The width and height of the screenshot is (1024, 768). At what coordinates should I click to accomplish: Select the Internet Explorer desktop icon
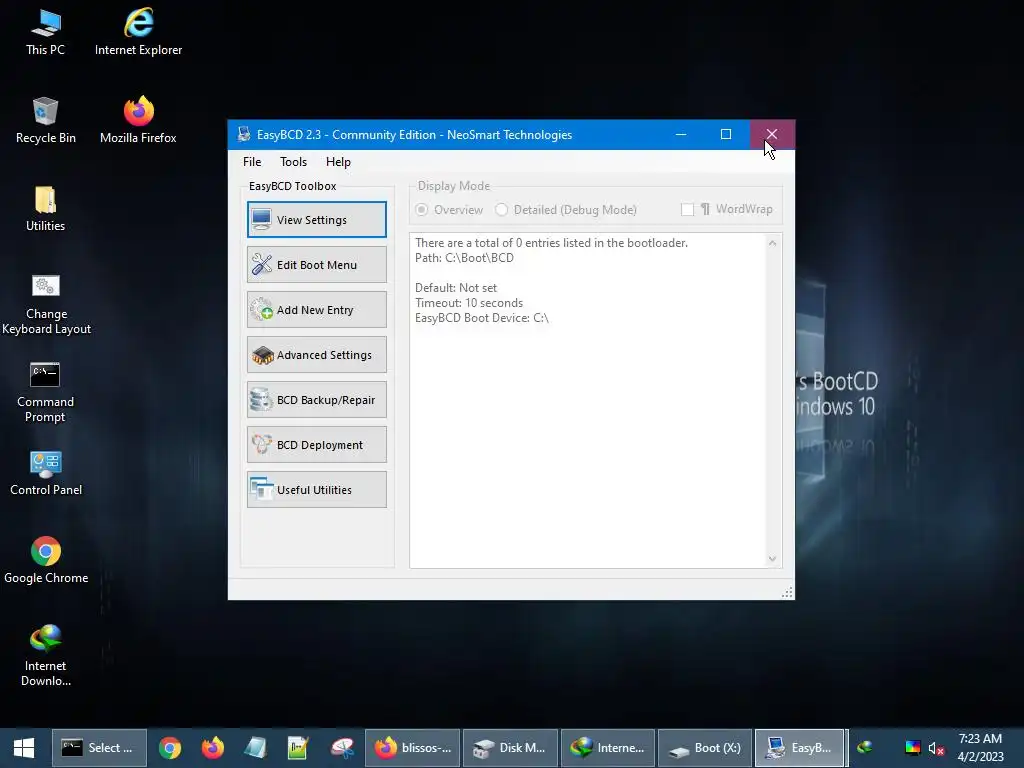[x=138, y=33]
